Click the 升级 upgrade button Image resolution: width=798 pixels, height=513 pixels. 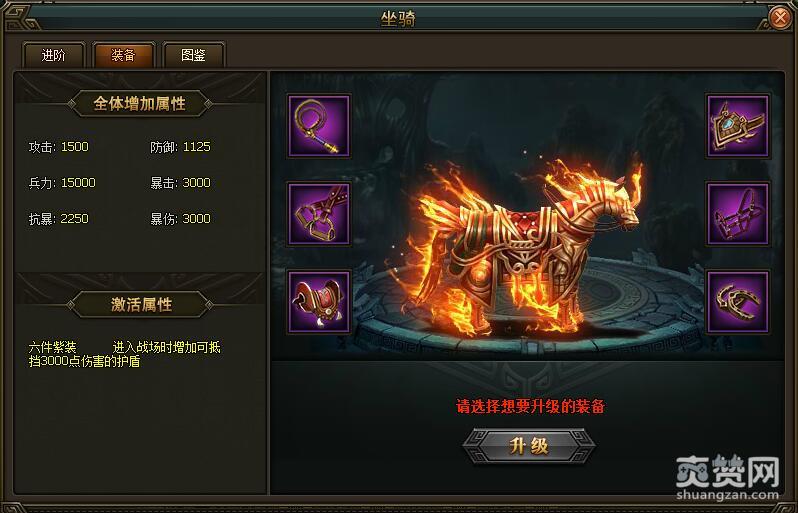[x=529, y=446]
